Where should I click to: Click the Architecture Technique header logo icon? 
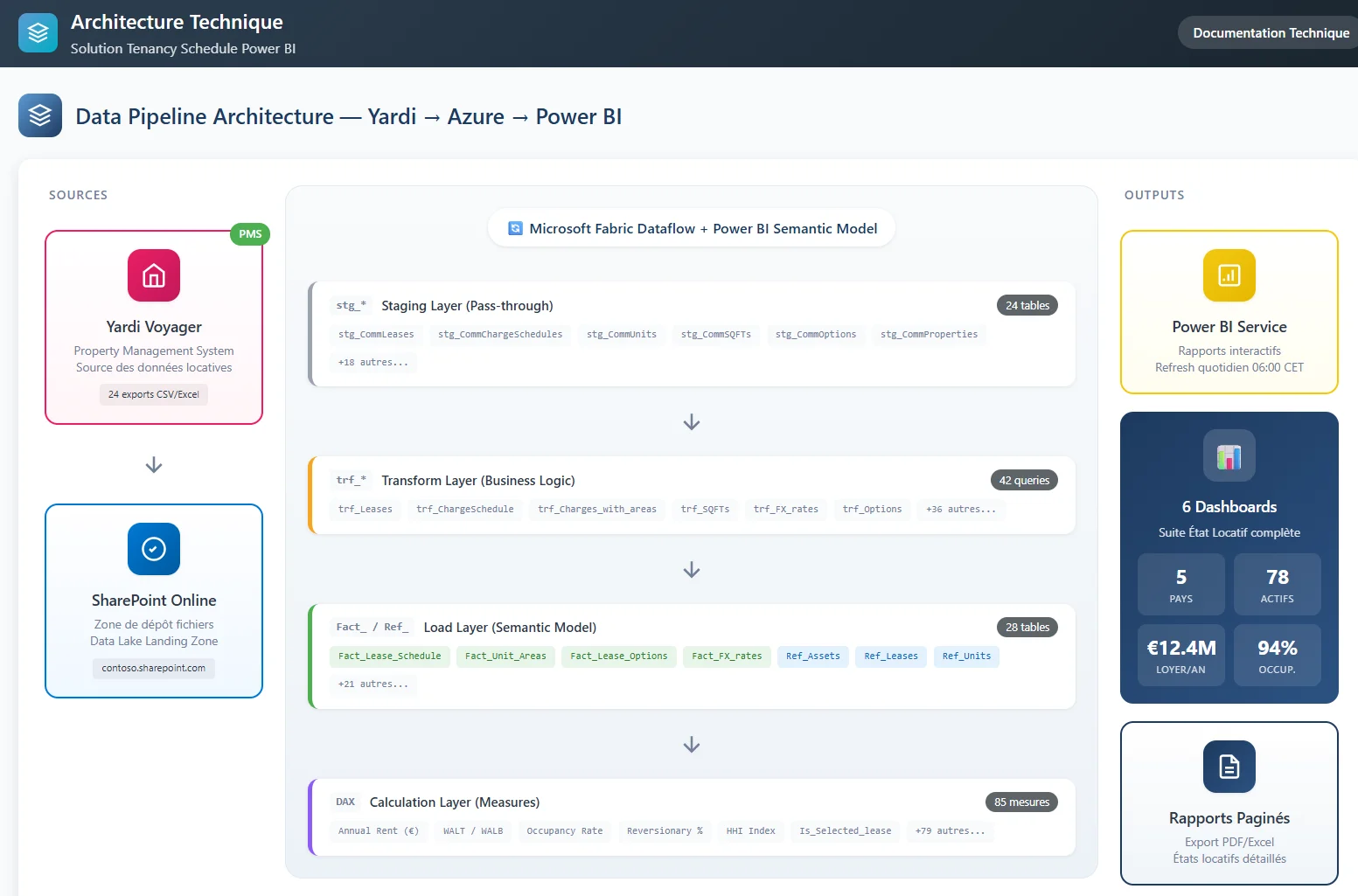click(37, 31)
